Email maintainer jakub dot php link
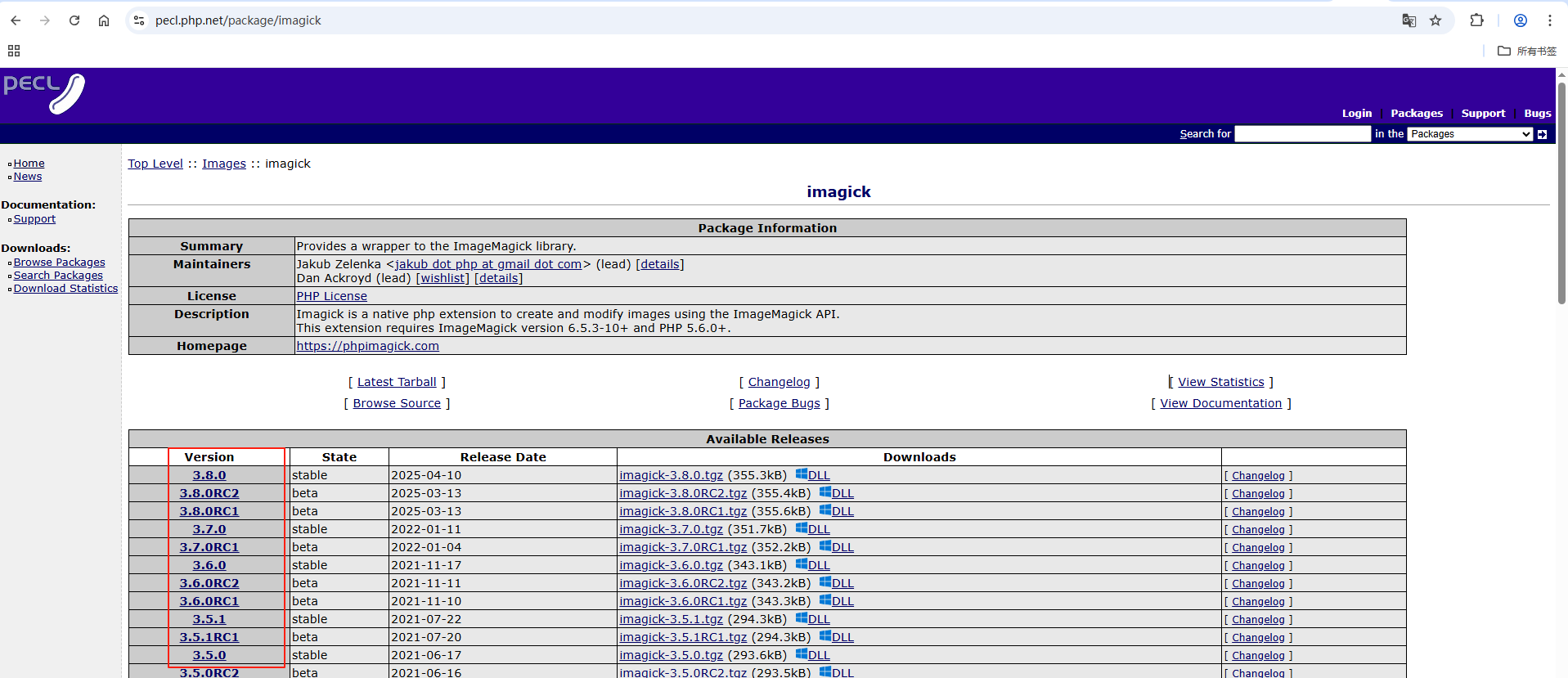Screen dimensions: 1568x678 [488, 264]
